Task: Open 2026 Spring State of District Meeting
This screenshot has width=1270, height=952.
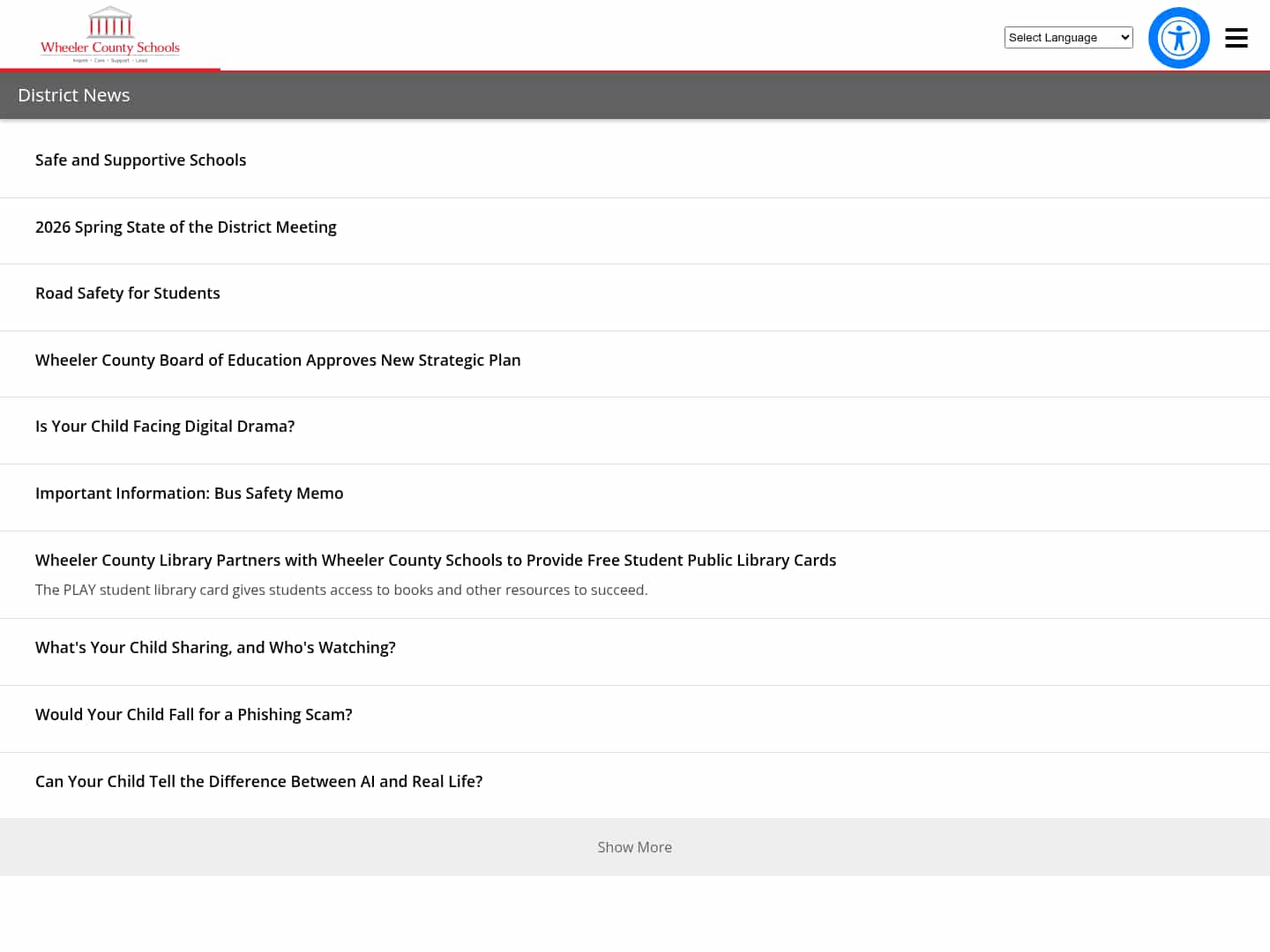Action: 185,227
